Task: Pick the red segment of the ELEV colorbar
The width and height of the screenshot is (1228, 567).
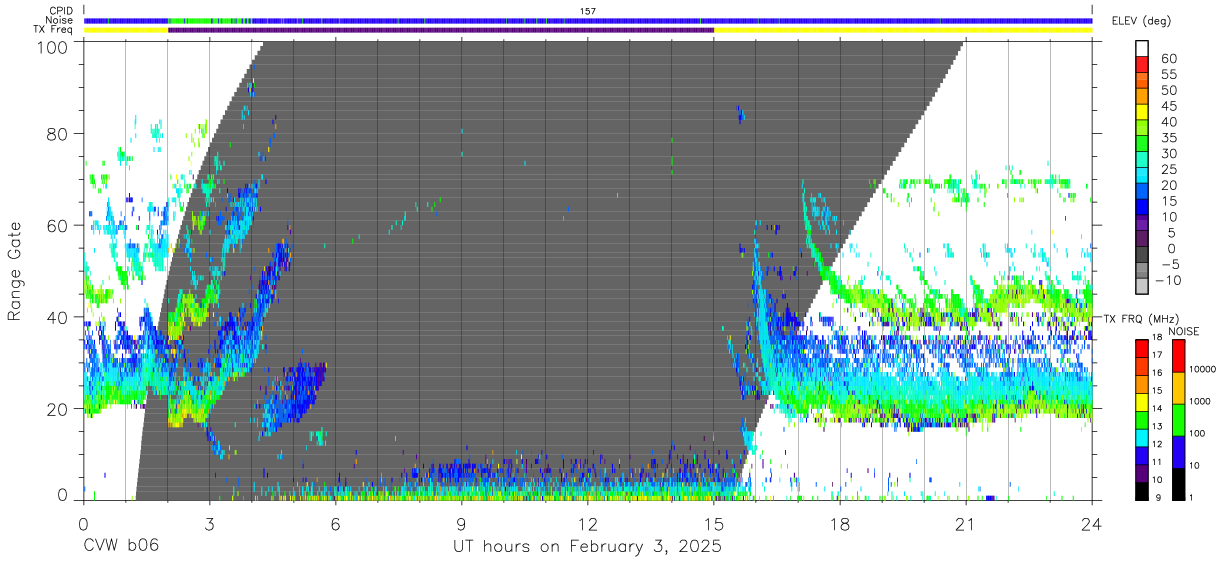Action: tap(1142, 64)
